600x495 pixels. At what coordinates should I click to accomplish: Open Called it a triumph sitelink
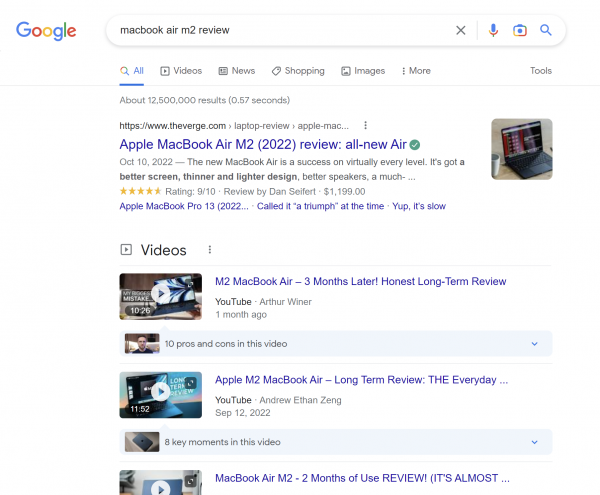click(x=320, y=206)
